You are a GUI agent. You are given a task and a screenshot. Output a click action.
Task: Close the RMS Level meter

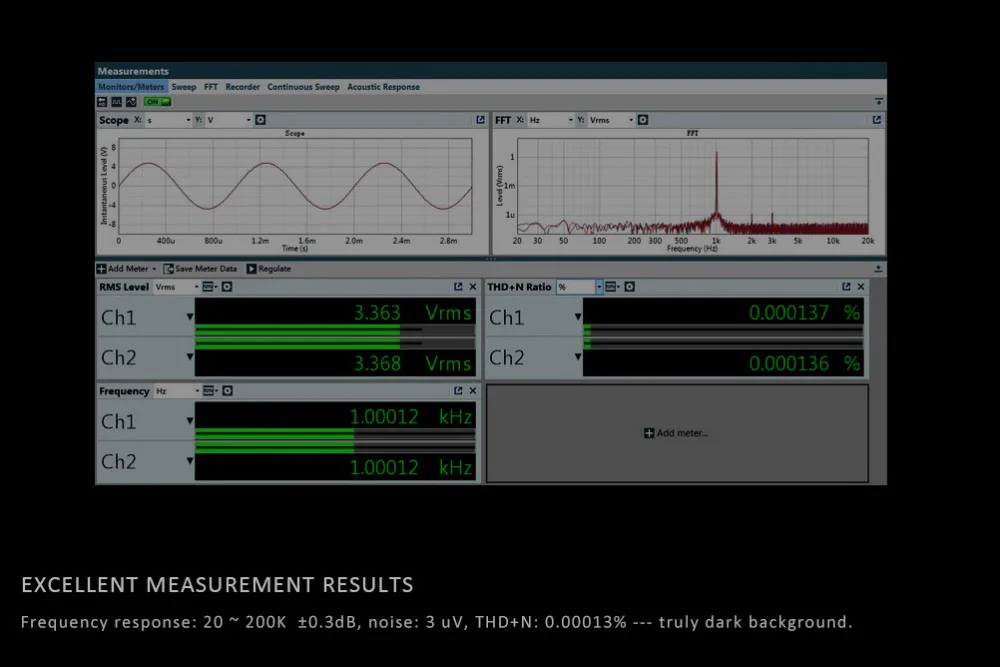(473, 287)
